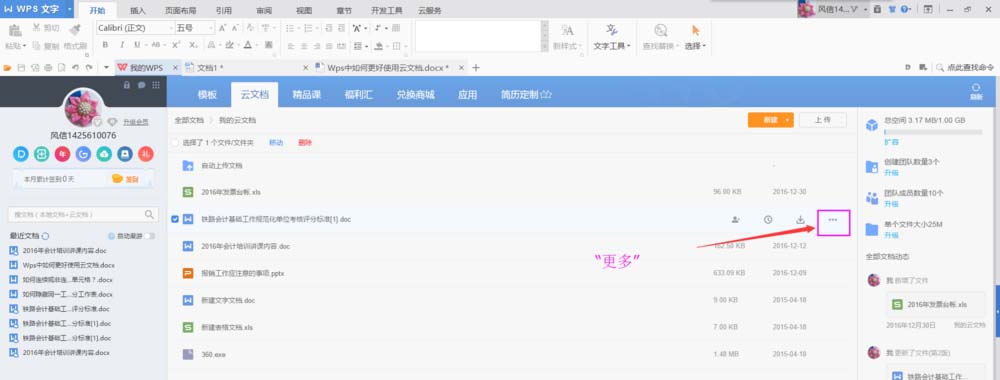Image resolution: width=1000 pixels, height=380 pixels.
Task: Click the red 礼 gift circle icon
Action: [146, 154]
